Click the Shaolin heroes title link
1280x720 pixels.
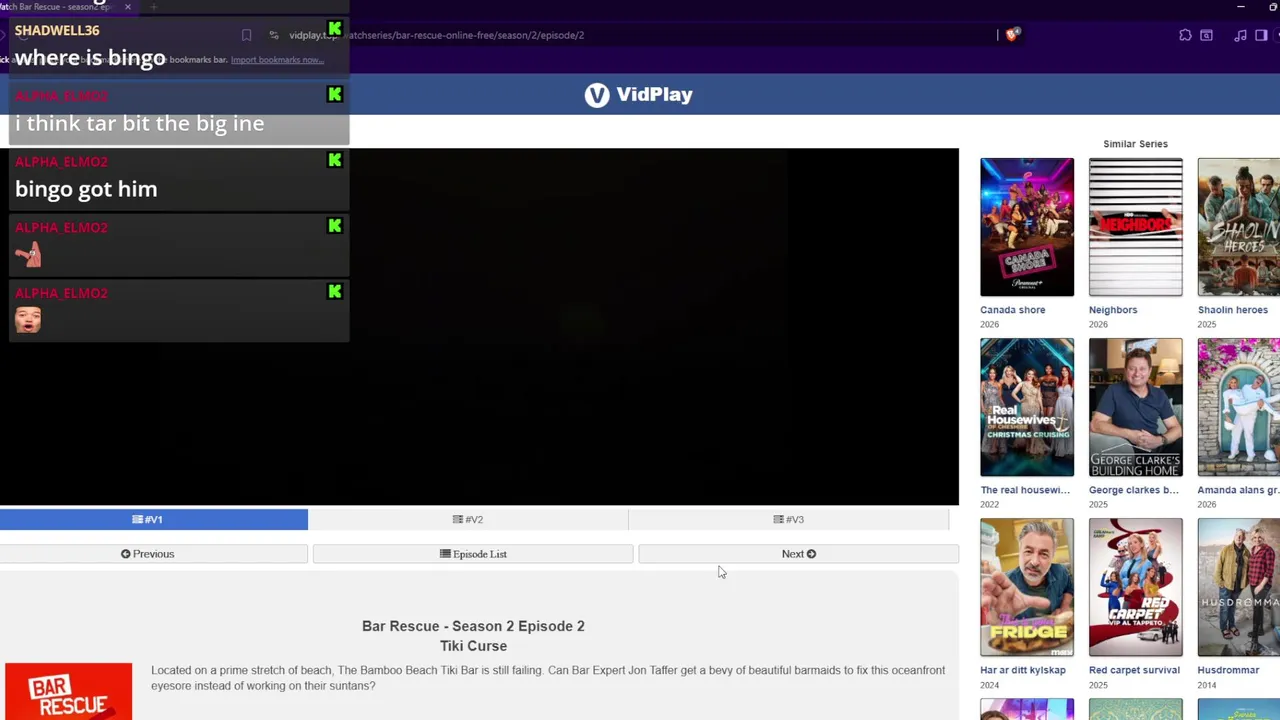1233,310
